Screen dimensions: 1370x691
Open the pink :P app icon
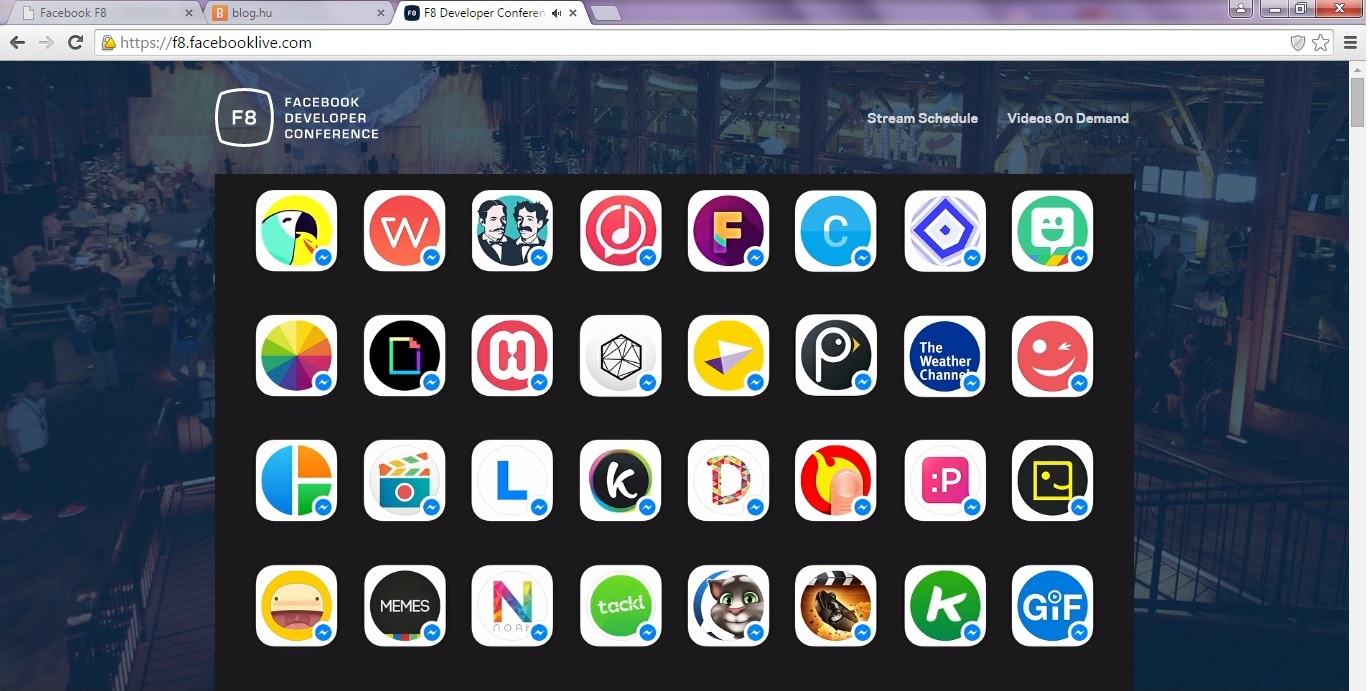[945, 481]
